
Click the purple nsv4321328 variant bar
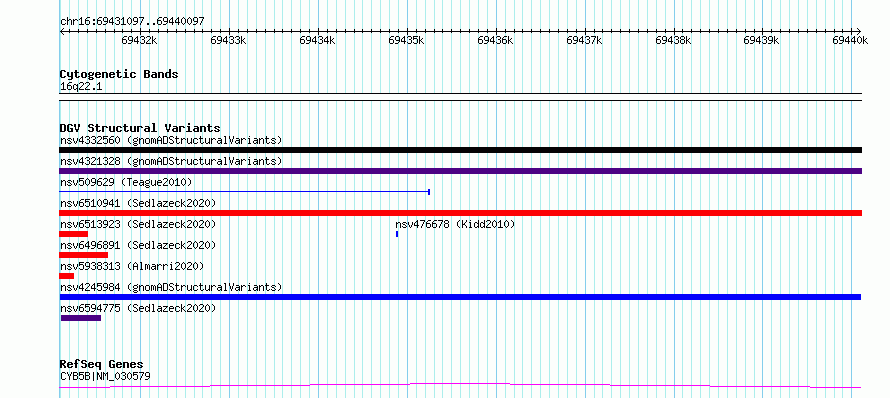460,171
